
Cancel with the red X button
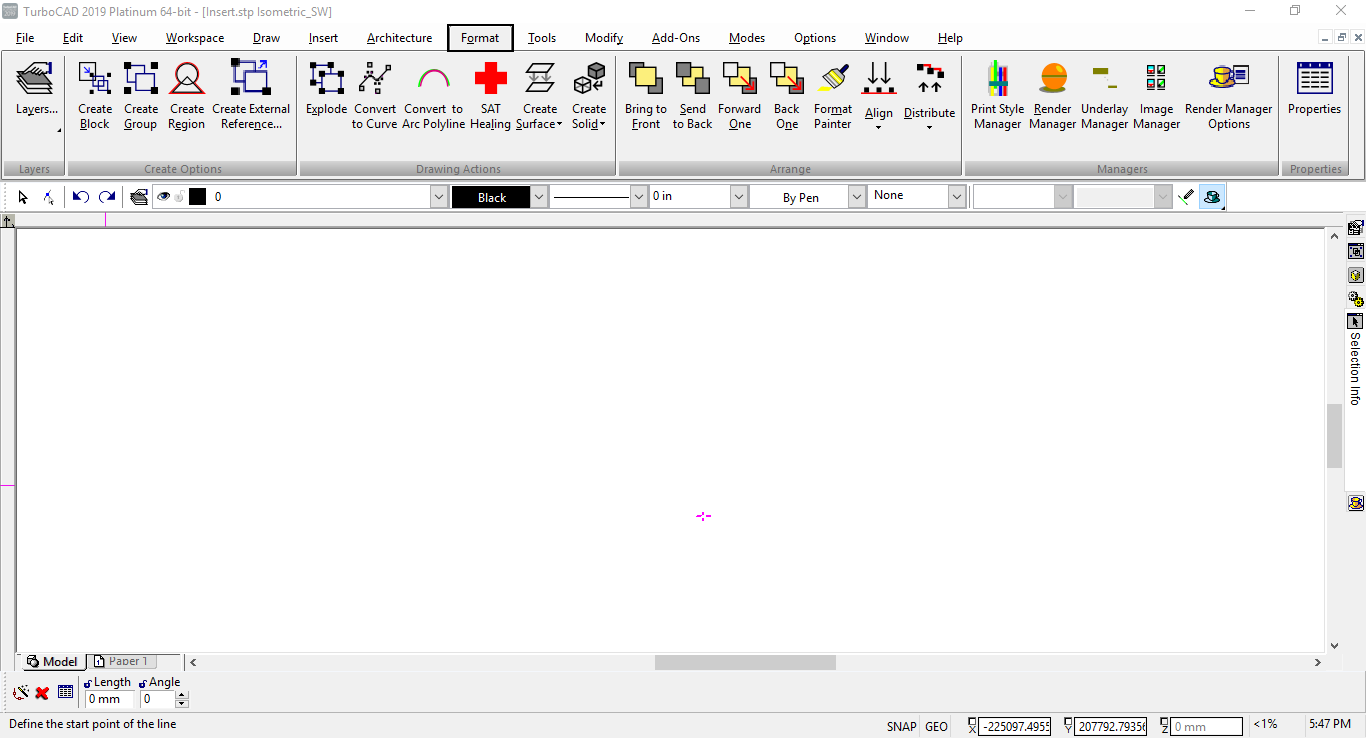(42, 692)
